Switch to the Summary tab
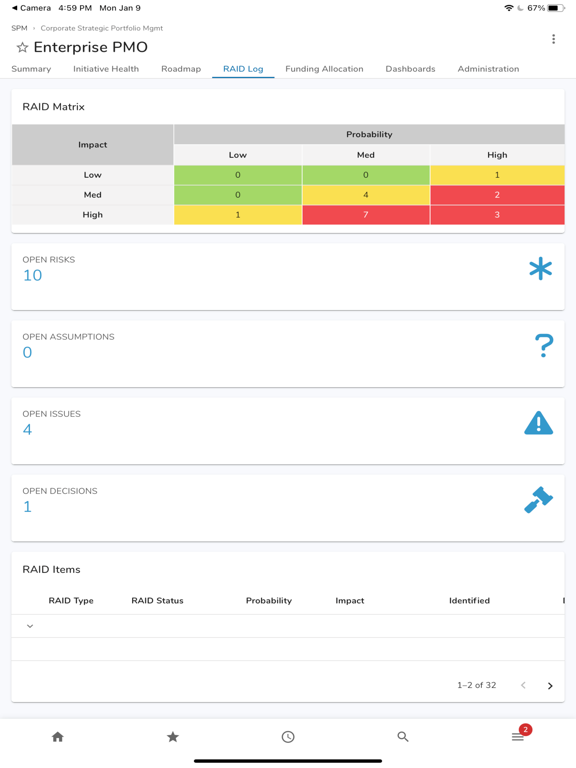 pos(31,69)
